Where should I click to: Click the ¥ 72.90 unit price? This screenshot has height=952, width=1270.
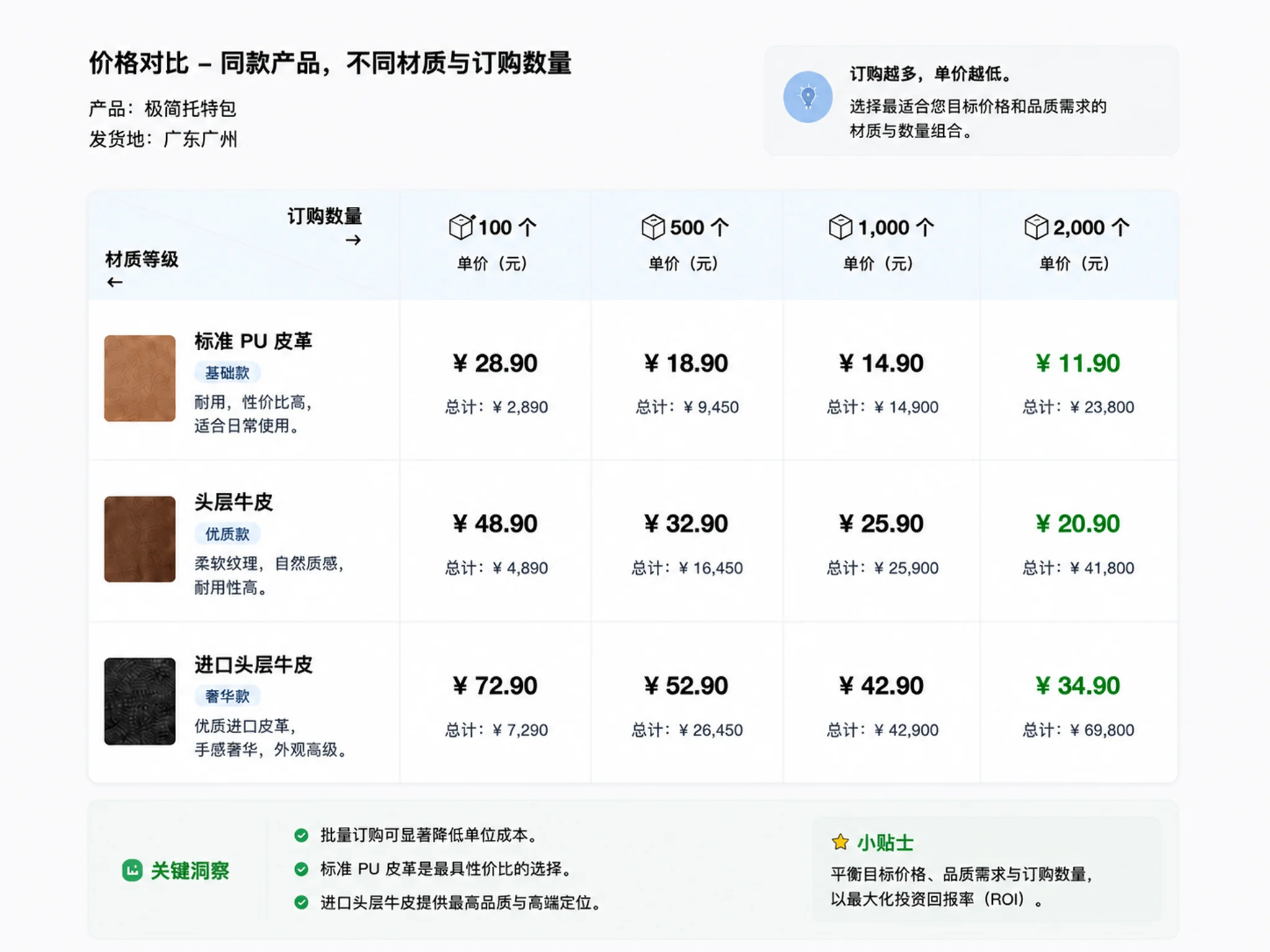click(495, 685)
